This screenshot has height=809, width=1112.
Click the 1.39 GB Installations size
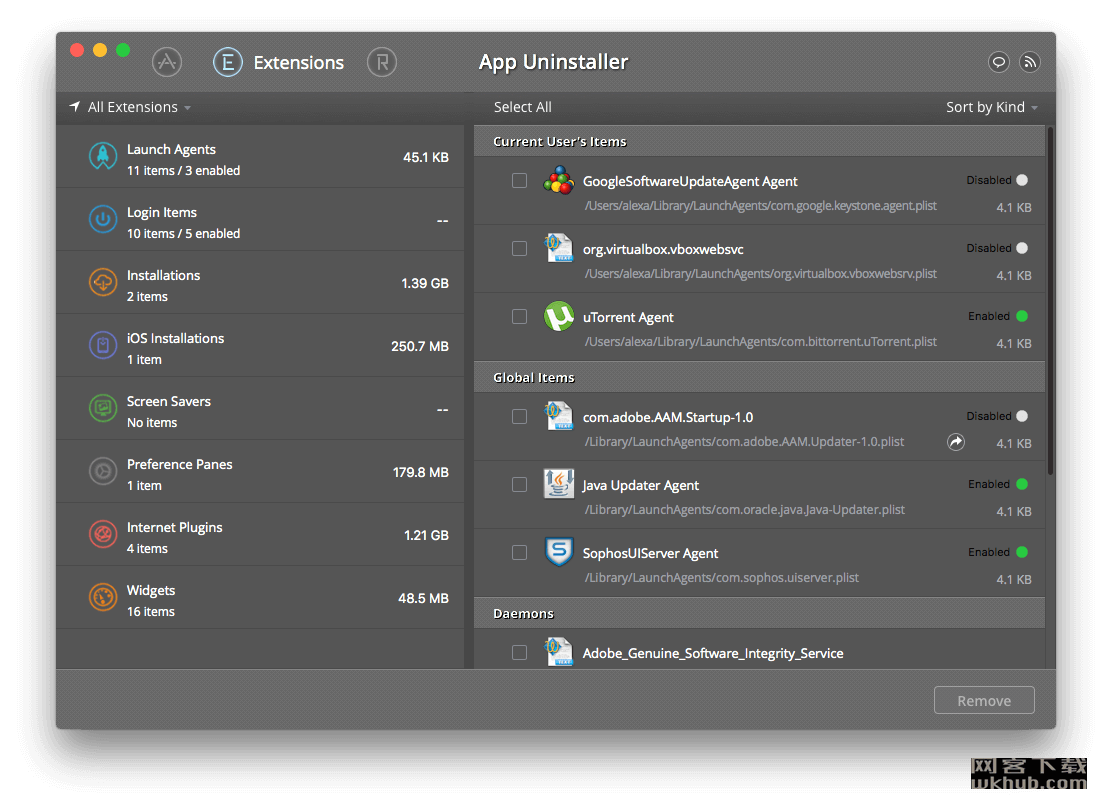point(425,284)
